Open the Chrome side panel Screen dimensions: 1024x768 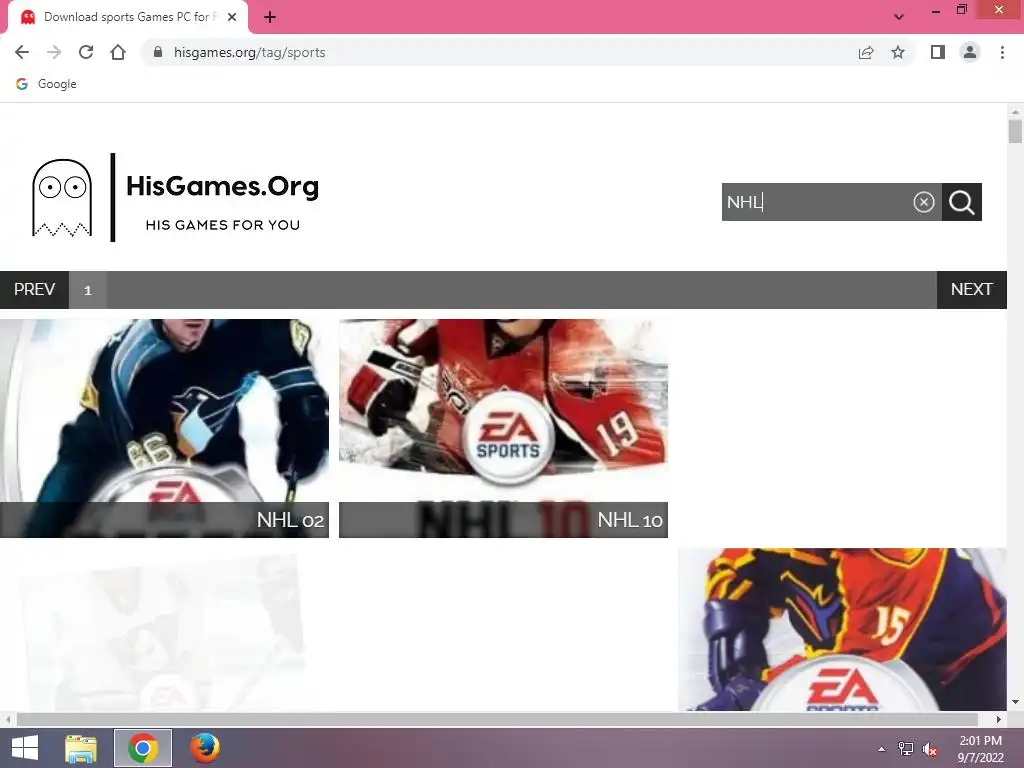[x=938, y=52]
